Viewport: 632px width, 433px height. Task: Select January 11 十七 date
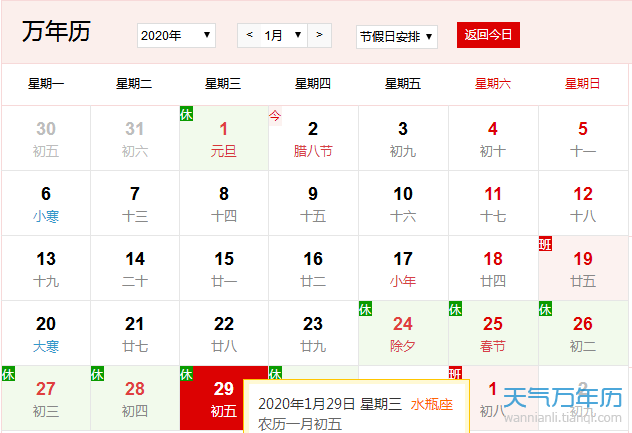pyautogui.click(x=493, y=204)
